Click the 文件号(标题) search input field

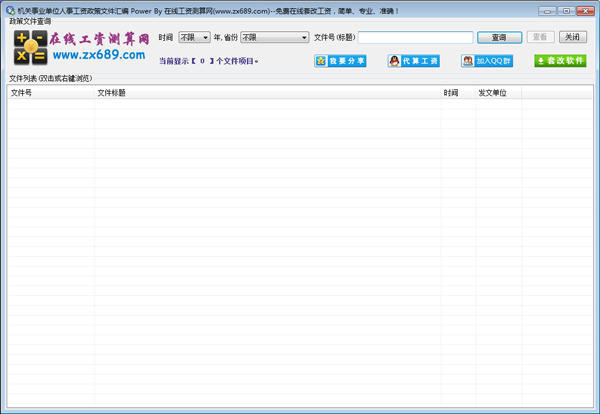pos(415,38)
